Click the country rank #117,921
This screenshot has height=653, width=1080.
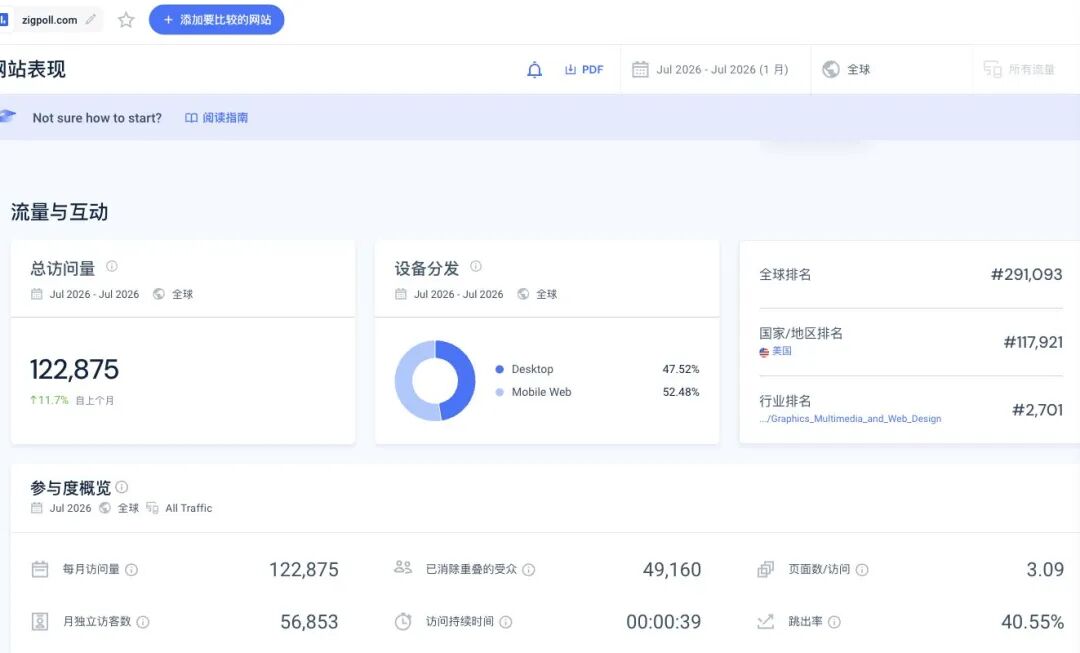point(1033,342)
